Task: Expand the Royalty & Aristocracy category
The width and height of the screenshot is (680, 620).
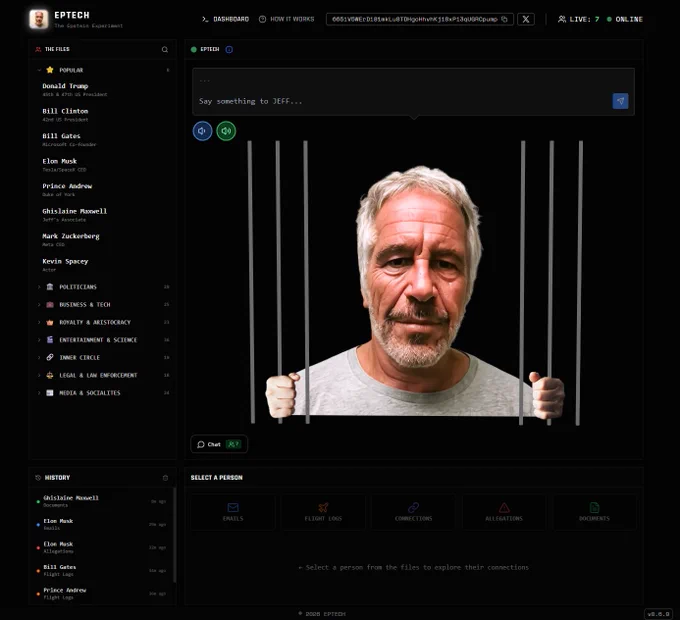Action: [x=103, y=322]
